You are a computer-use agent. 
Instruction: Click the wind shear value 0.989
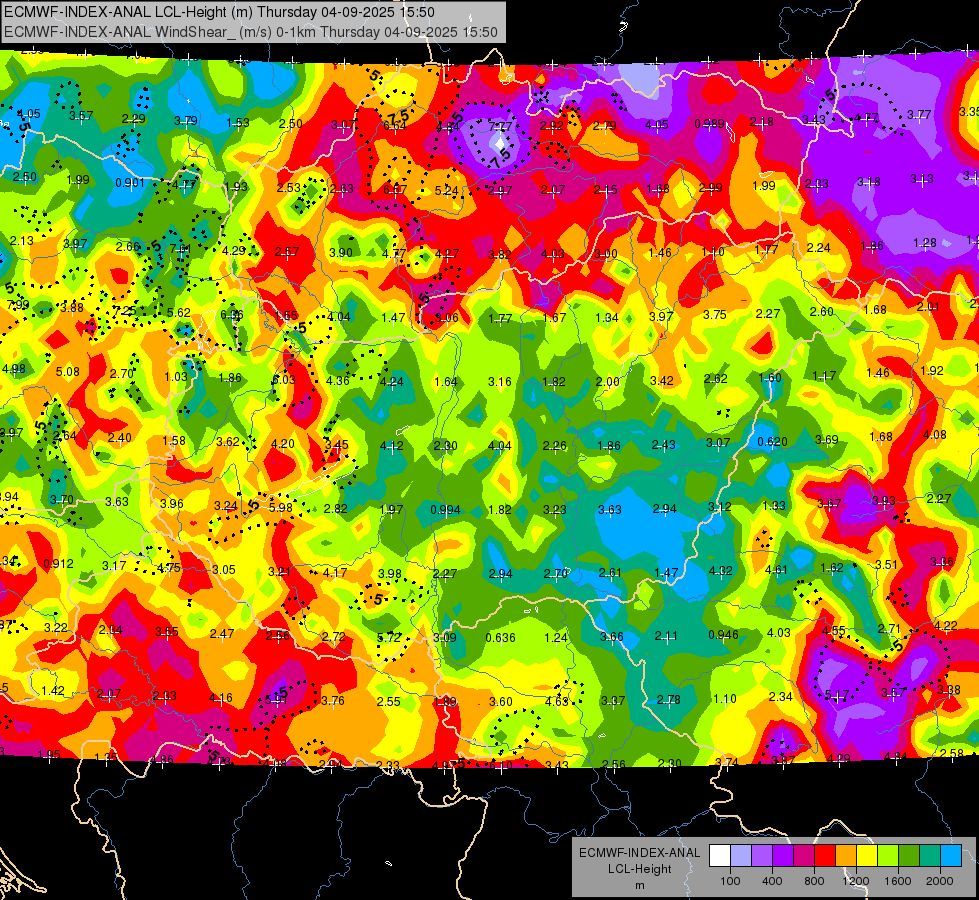click(709, 124)
